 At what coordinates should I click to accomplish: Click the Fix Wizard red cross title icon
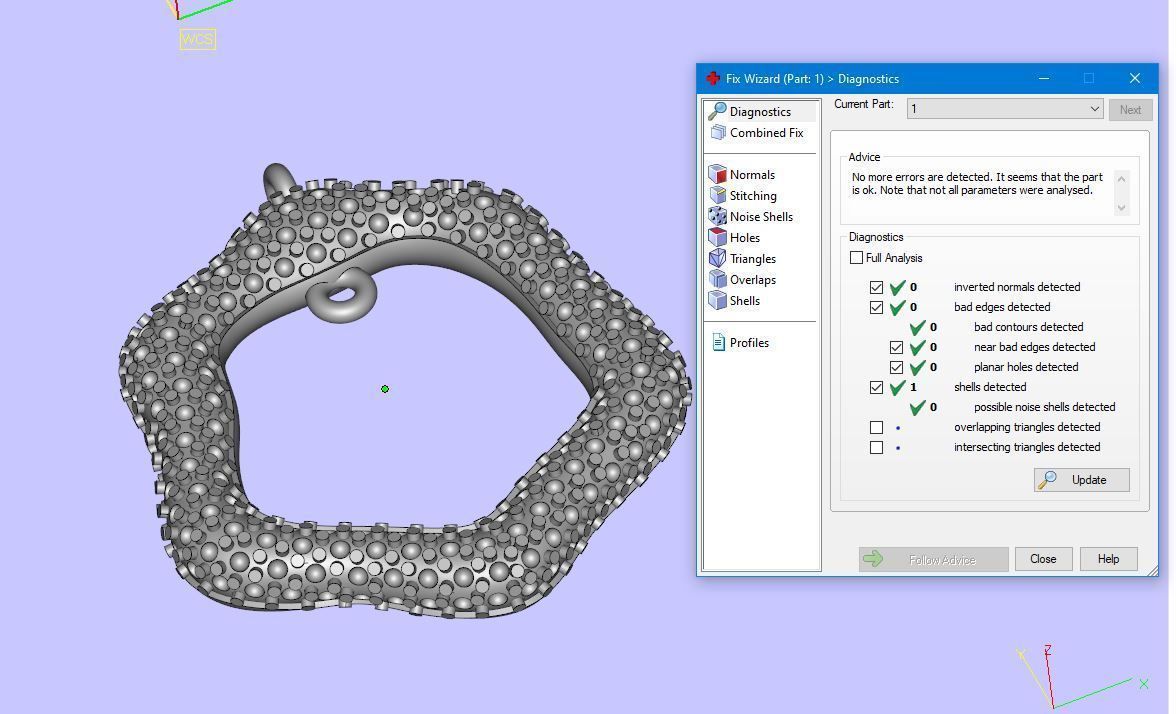(x=713, y=78)
